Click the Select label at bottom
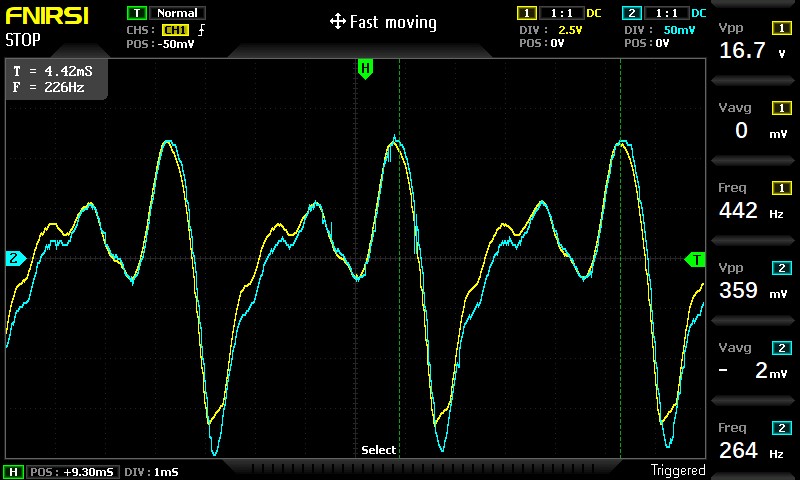 click(378, 450)
